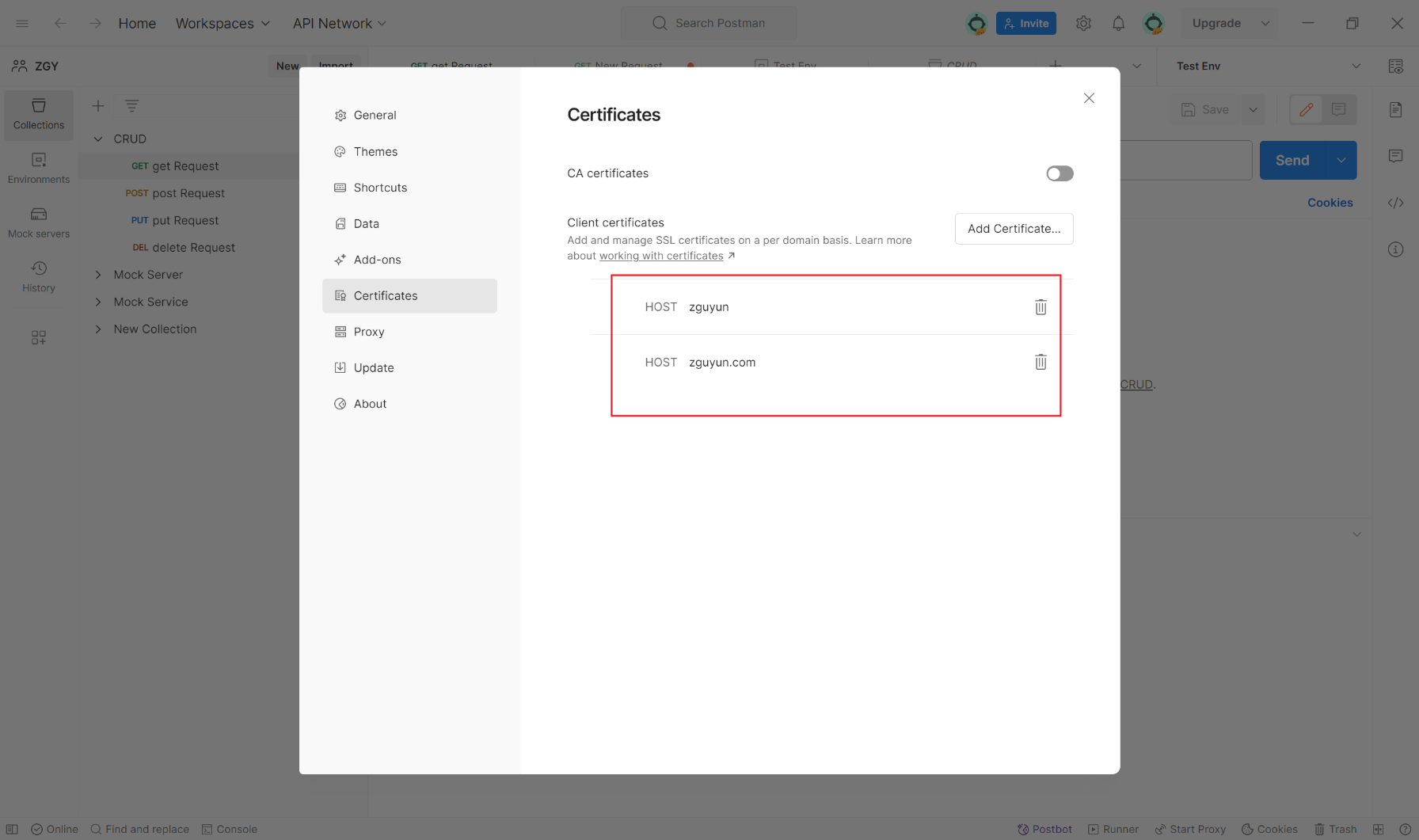Select the Certificates settings section

(x=409, y=295)
